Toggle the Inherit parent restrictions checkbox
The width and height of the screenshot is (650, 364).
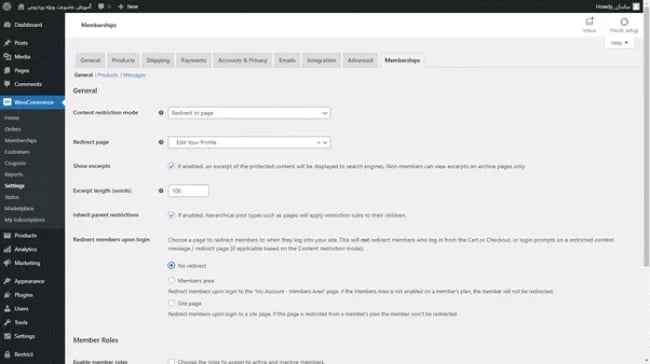pyautogui.click(x=171, y=215)
